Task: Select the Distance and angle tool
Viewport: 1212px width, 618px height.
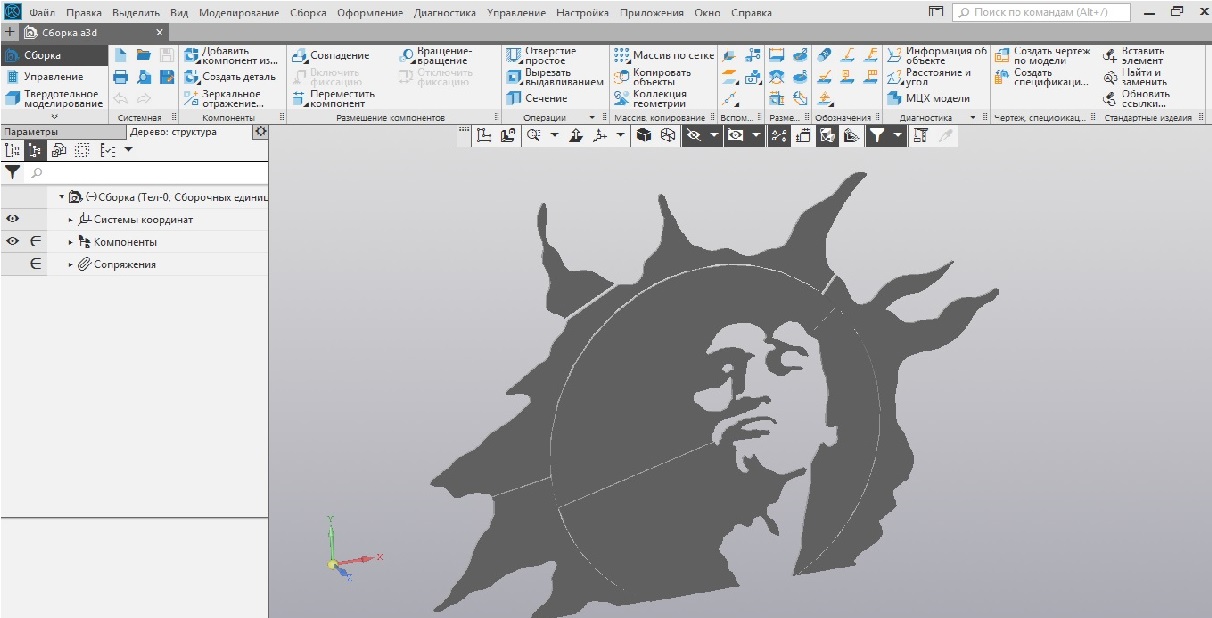Action: click(x=929, y=77)
